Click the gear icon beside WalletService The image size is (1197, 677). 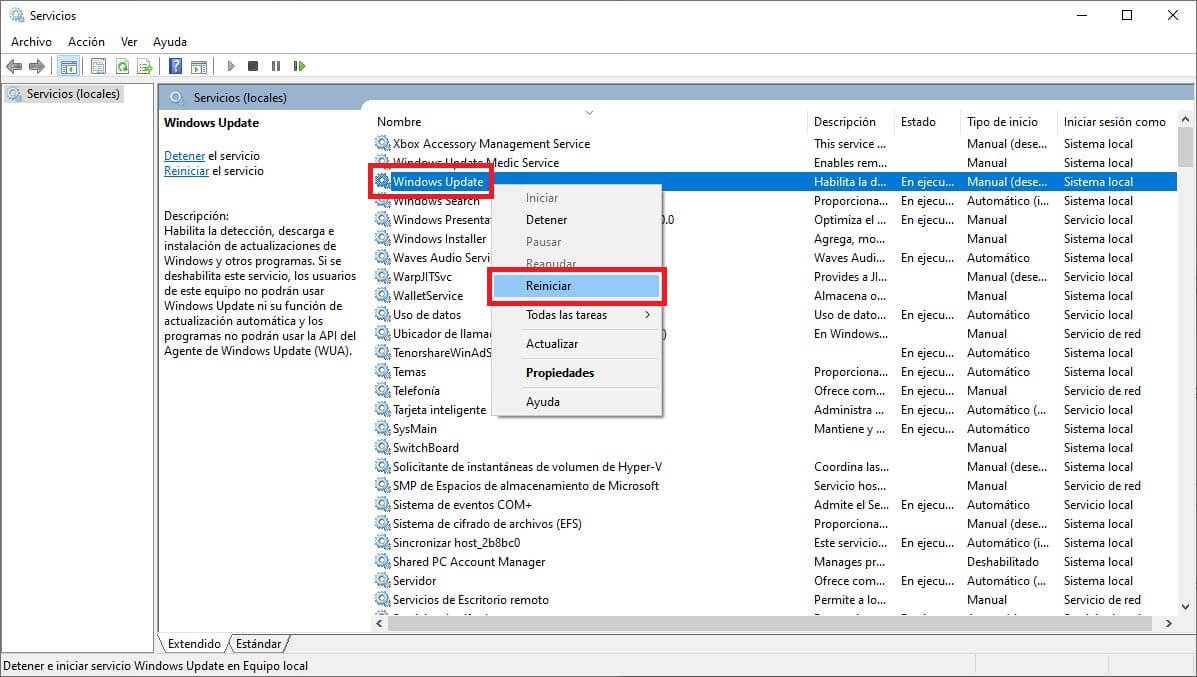[382, 295]
